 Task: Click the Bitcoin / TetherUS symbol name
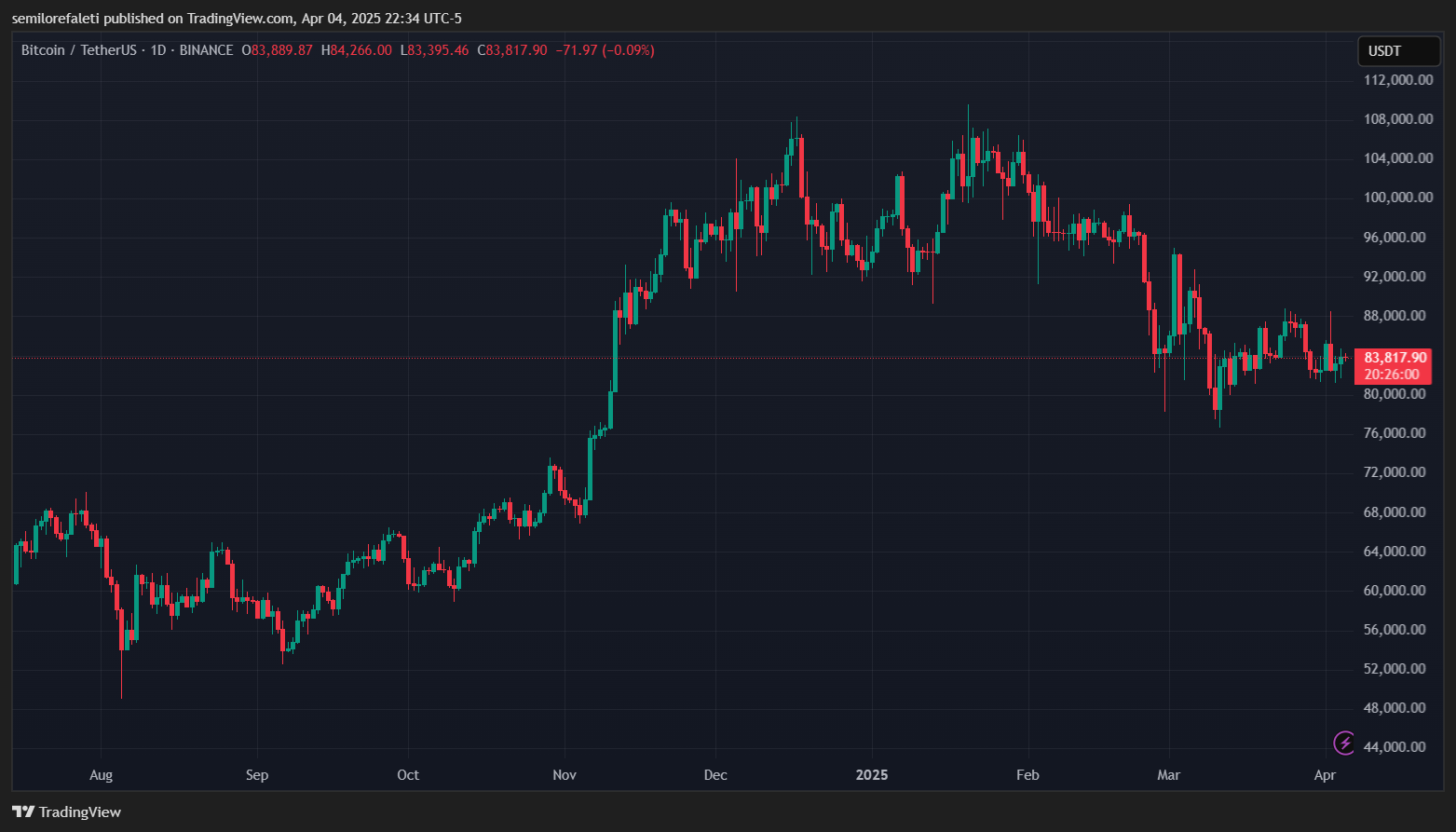pyautogui.click(x=79, y=49)
